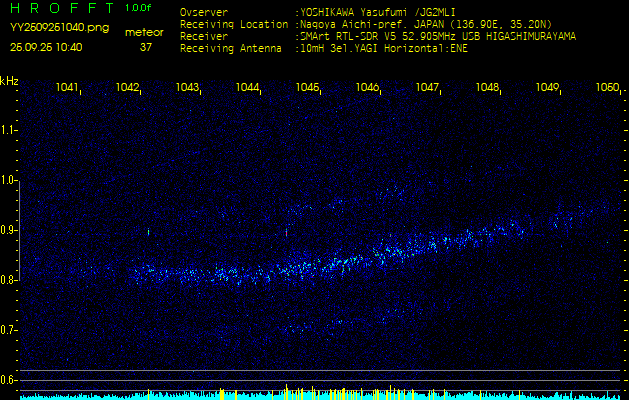The image size is (629, 400).
Task: Click the Ovserver label
Action: (x=204, y=12)
